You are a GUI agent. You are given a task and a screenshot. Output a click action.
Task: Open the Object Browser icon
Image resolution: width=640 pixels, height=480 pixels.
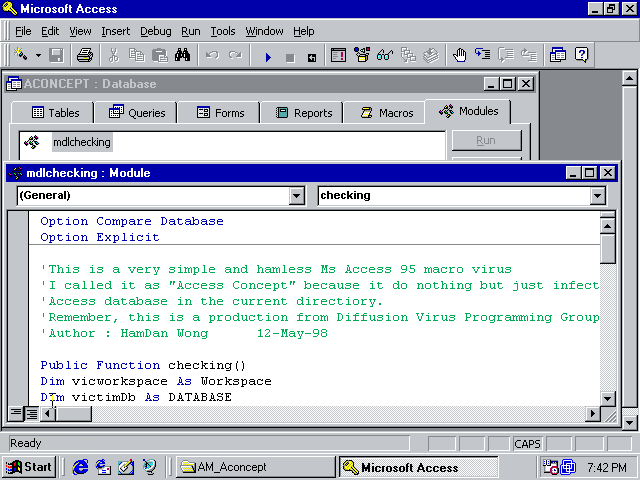pyautogui.click(x=362, y=55)
